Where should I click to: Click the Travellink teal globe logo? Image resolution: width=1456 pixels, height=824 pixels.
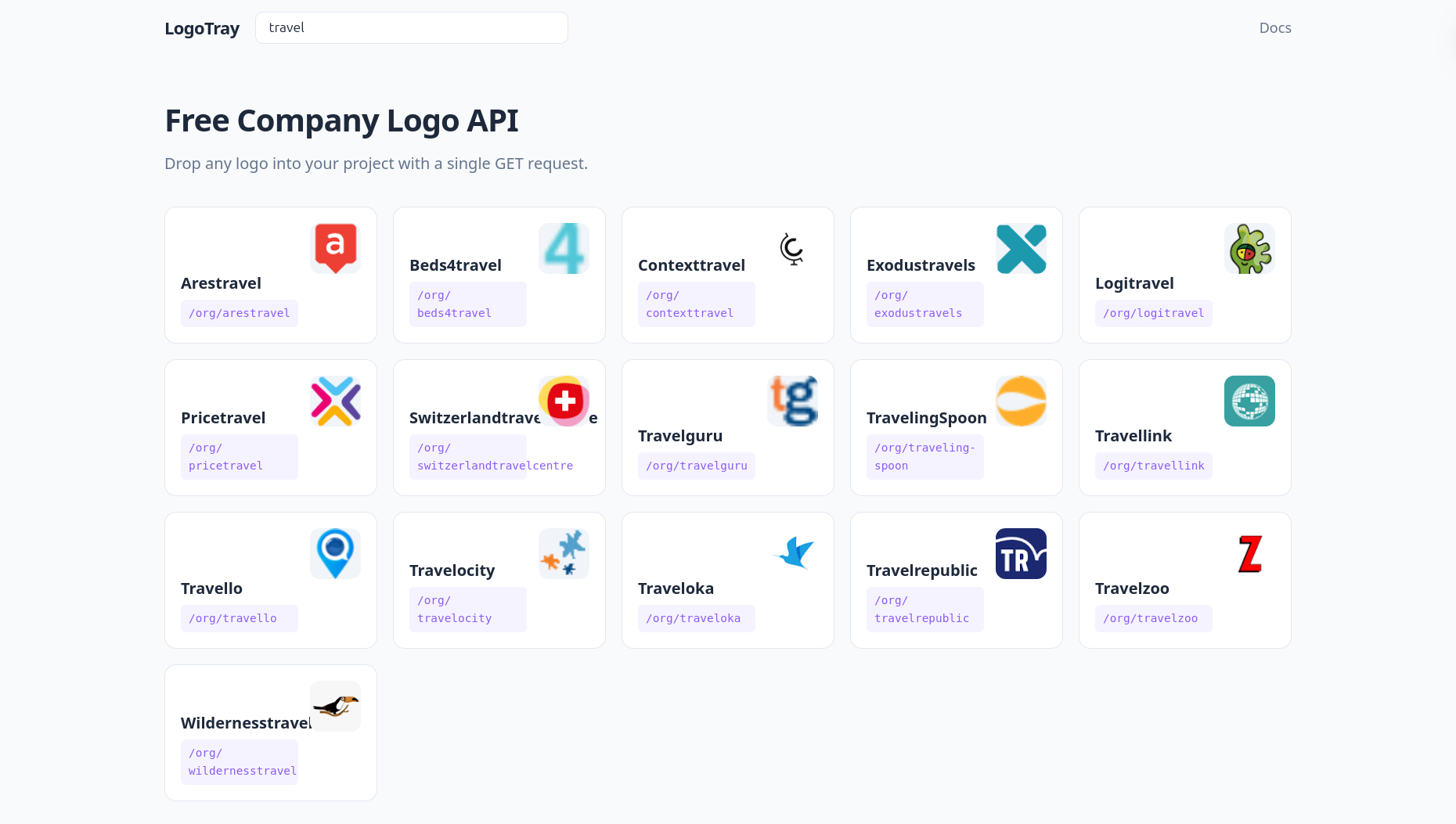[1249, 401]
